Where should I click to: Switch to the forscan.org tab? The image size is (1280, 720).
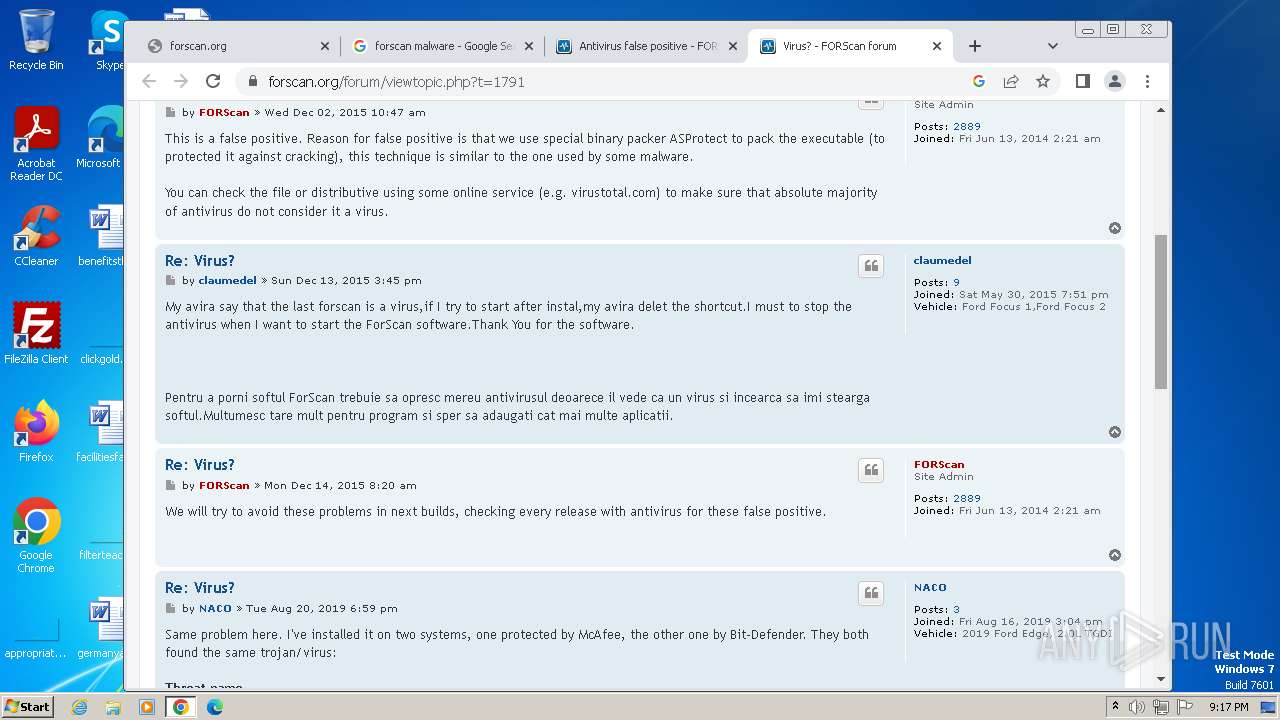coord(237,46)
